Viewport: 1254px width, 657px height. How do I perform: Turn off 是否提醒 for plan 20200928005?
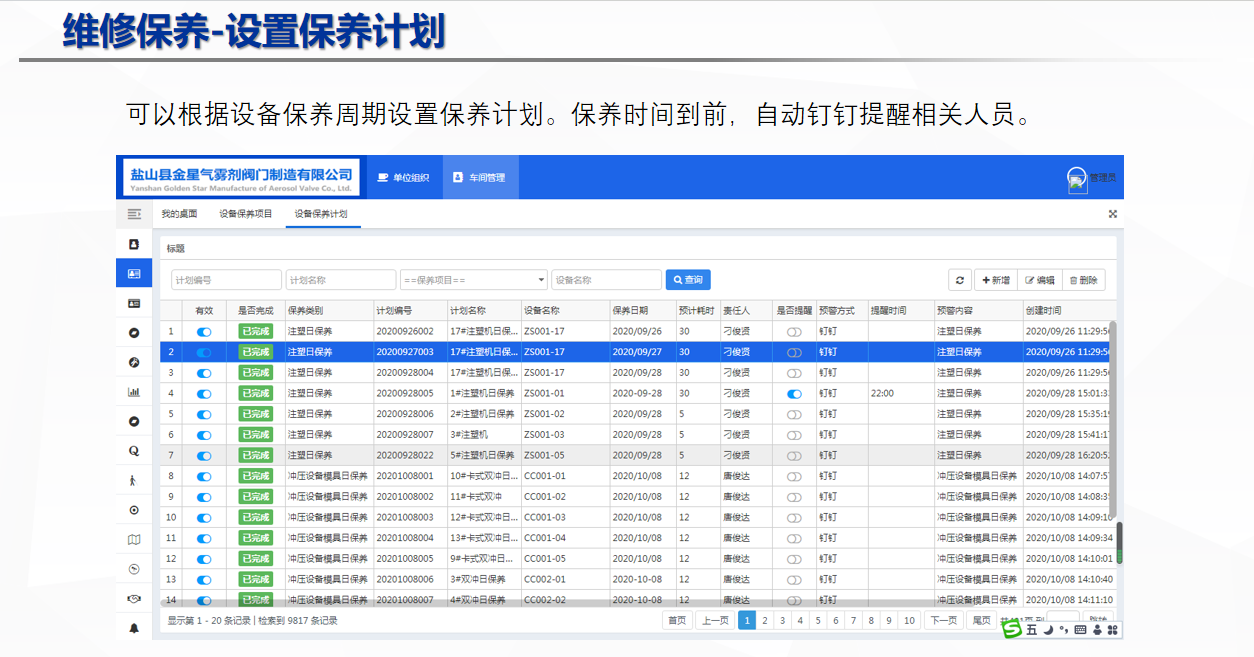794,394
